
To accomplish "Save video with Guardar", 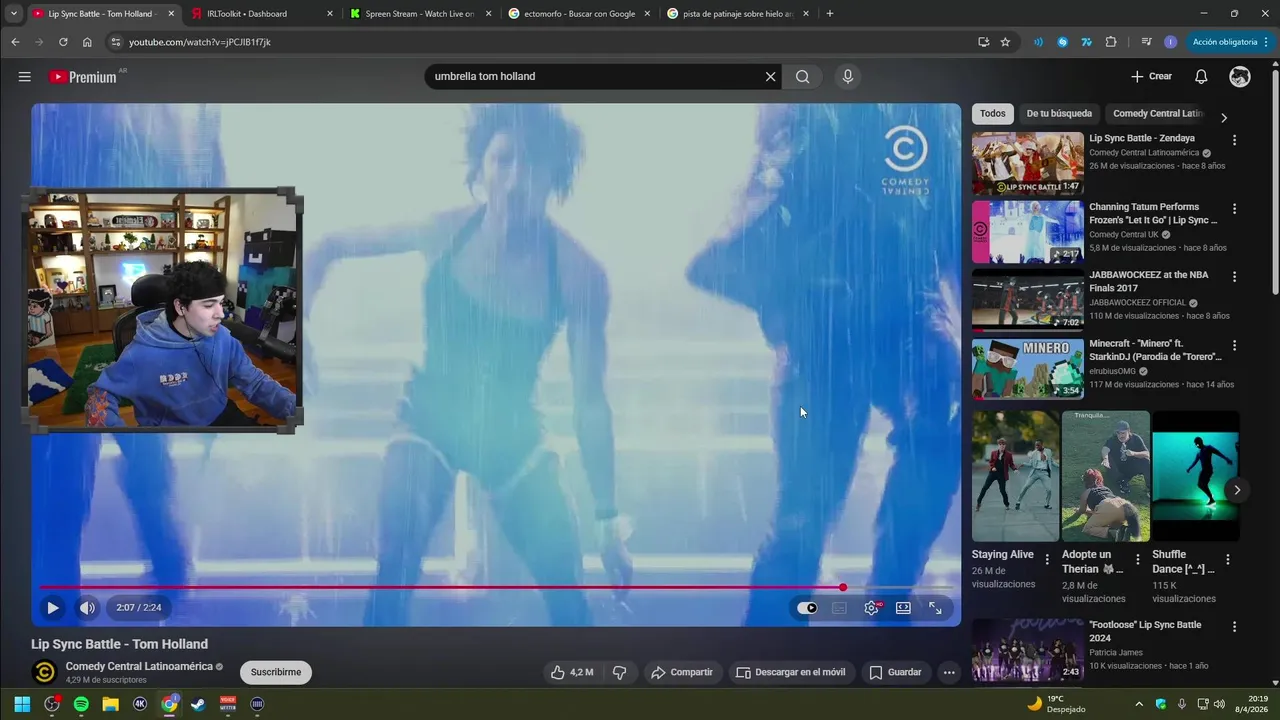I will pyautogui.click(x=895, y=672).
